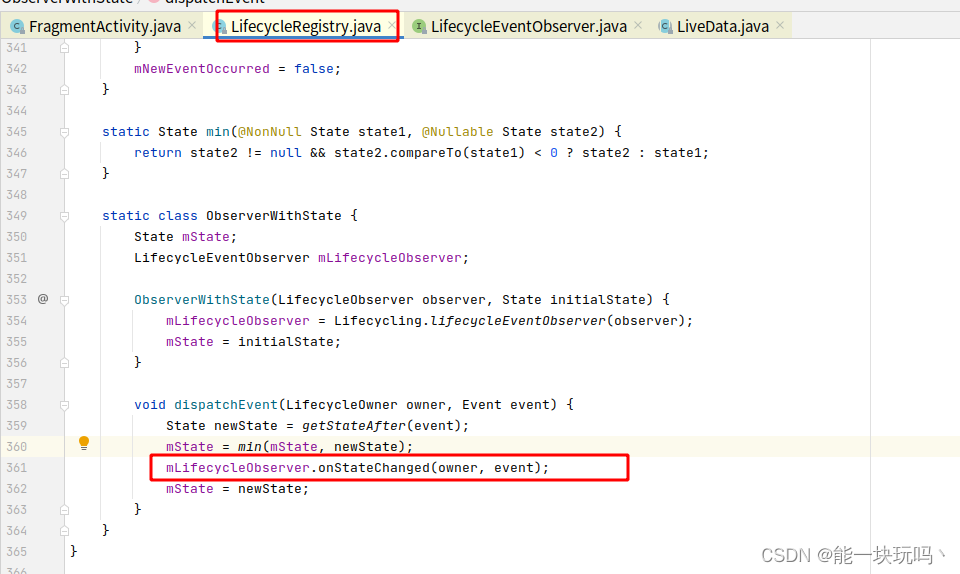Collapse the dispatchEvent method at line 358
Screen dimensions: 960x574
(64, 405)
